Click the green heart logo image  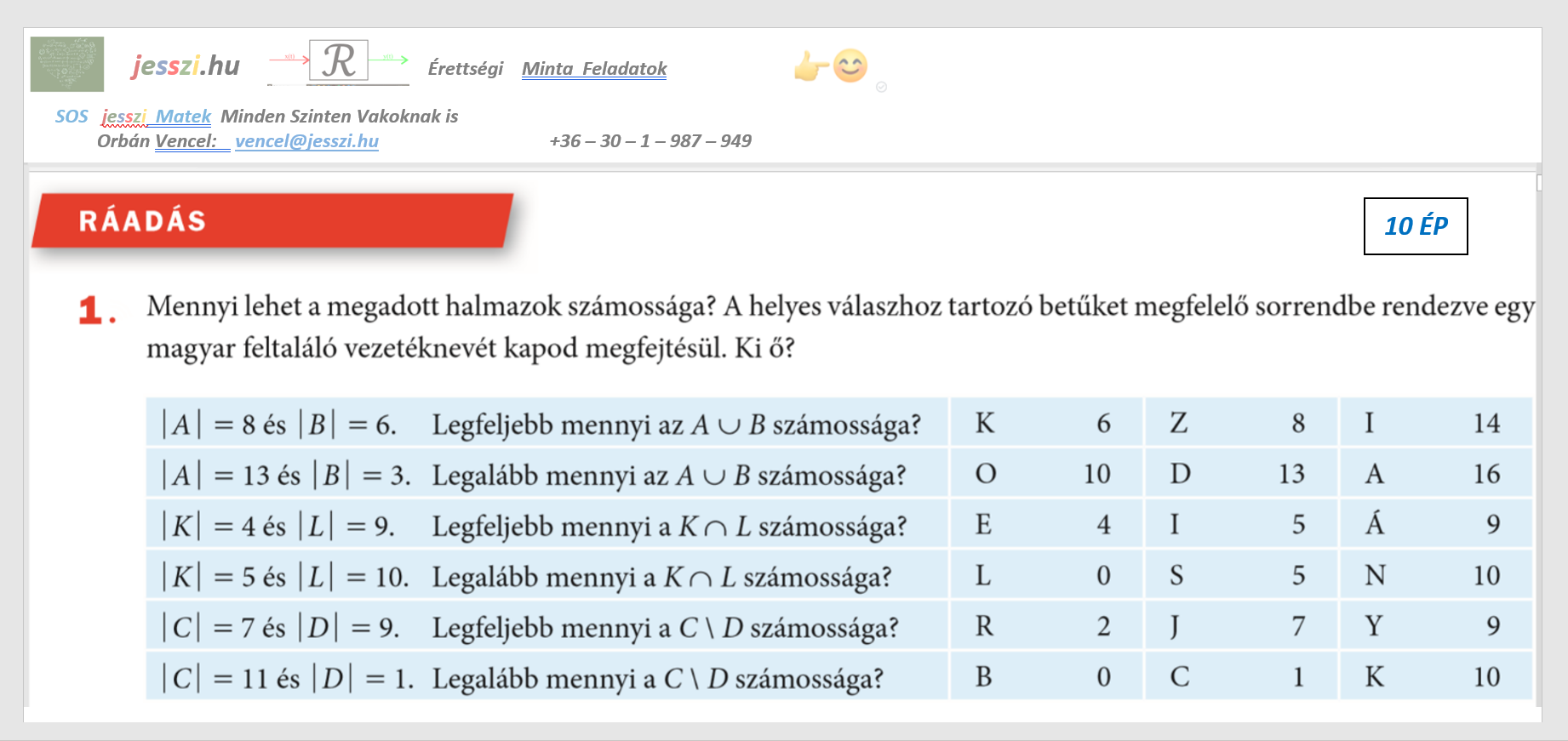66,64
